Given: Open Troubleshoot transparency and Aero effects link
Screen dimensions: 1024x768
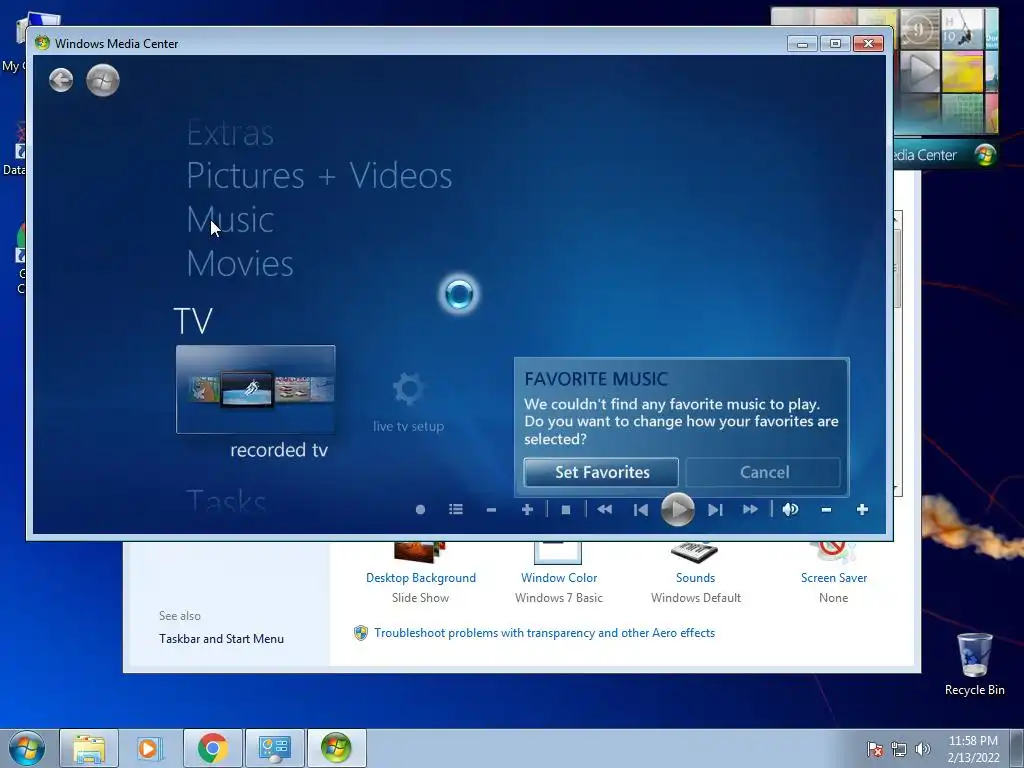Looking at the screenshot, I should 544,633.
